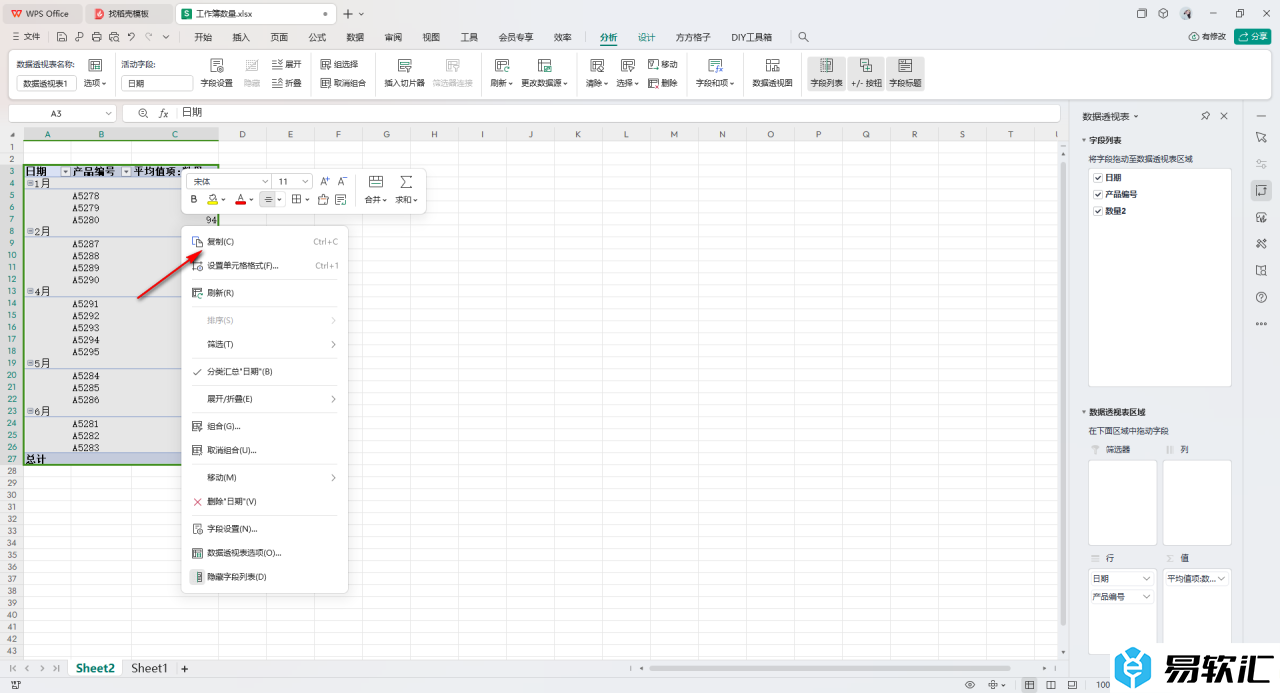This screenshot has width=1280, height=693.
Task: Open the 文件 menu
Action: click(25, 37)
